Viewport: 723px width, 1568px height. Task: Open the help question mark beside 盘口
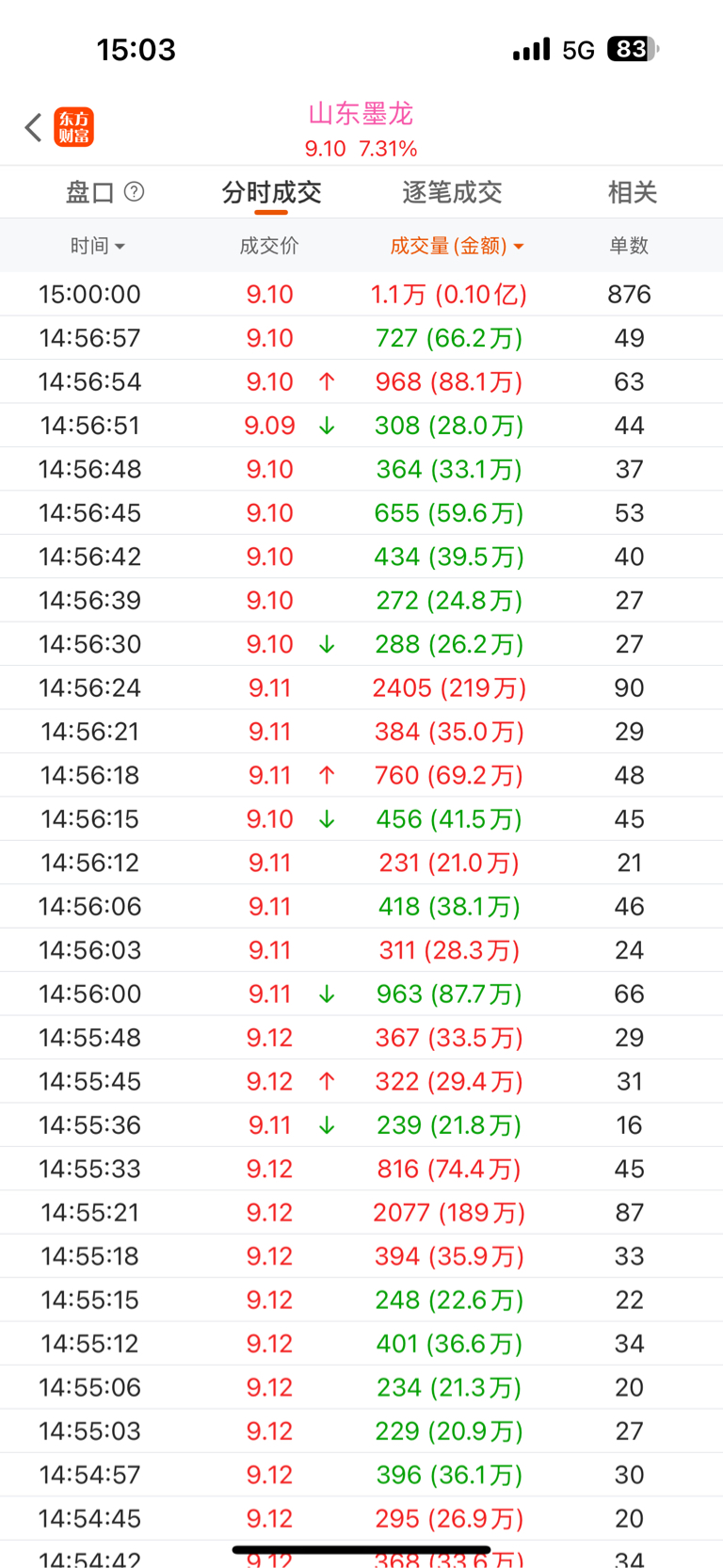click(x=135, y=192)
